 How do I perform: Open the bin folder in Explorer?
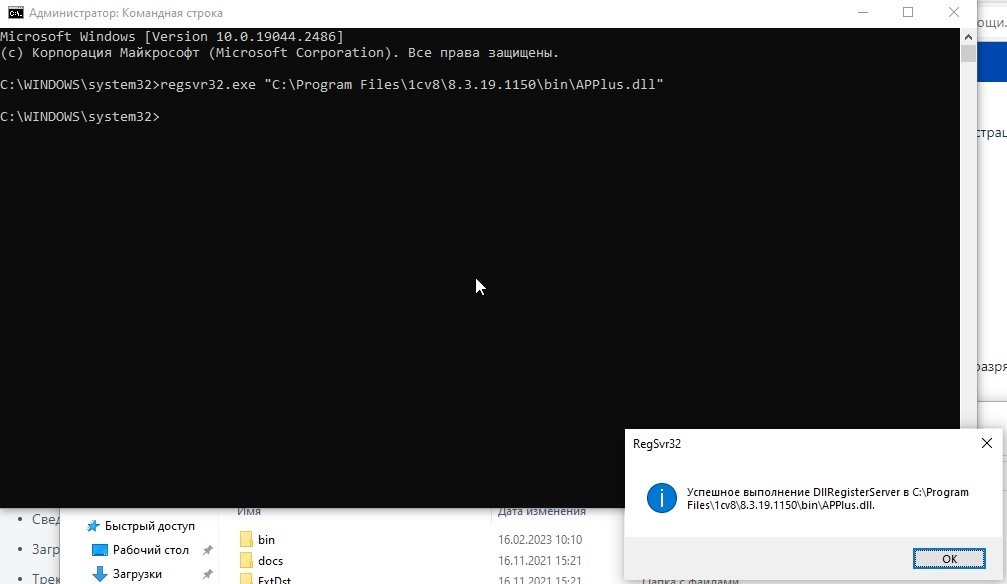pyautogui.click(x=265, y=540)
